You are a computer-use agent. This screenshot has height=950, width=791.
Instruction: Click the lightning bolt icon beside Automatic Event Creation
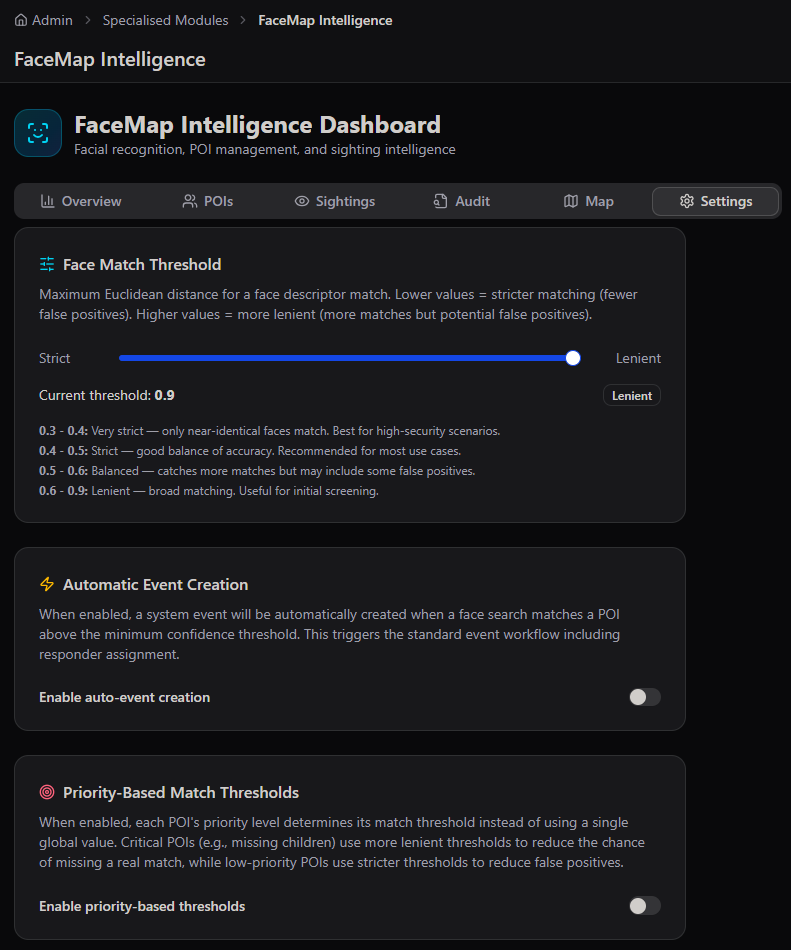click(47, 584)
